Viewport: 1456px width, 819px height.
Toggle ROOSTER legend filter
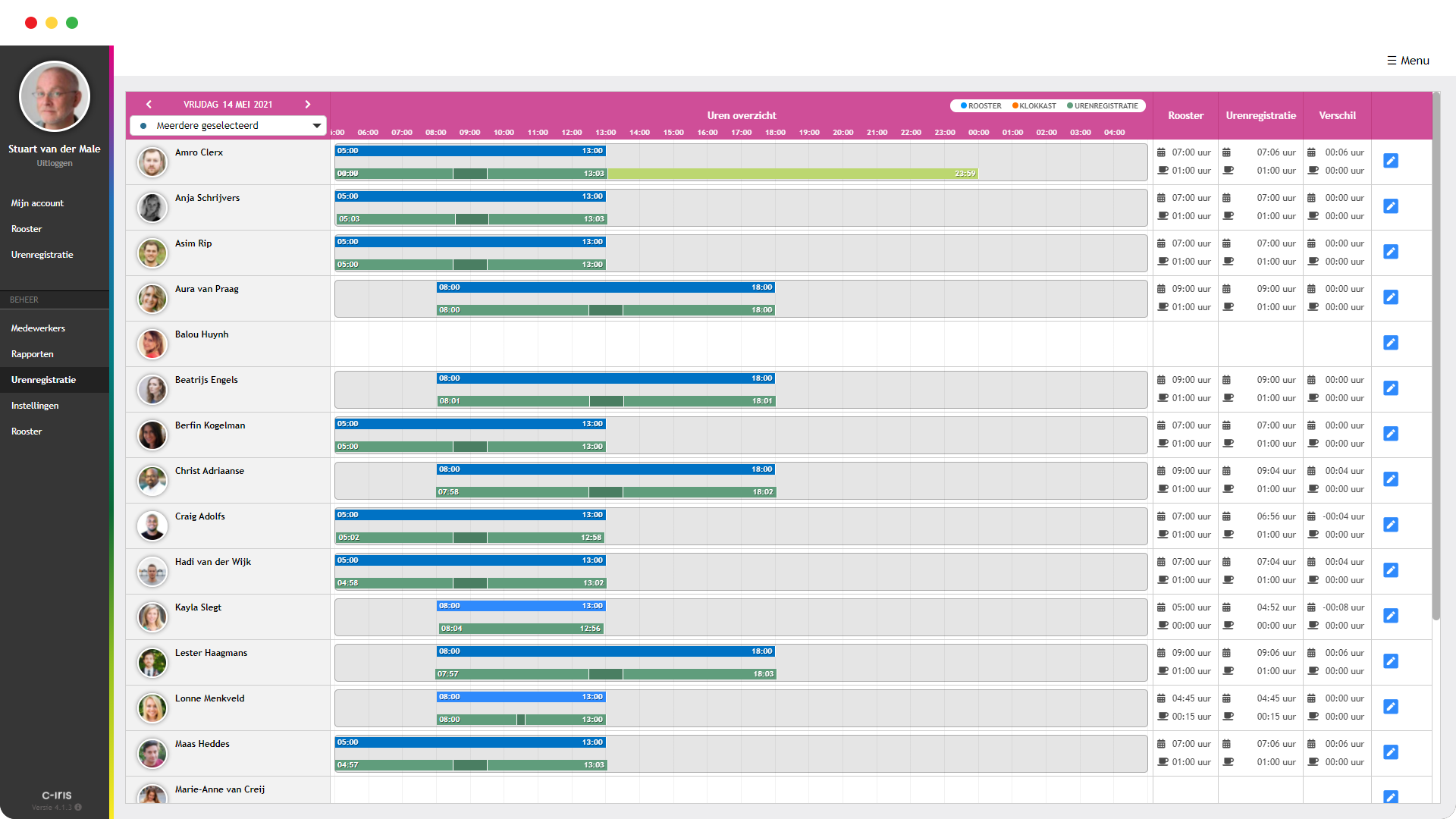(x=981, y=106)
